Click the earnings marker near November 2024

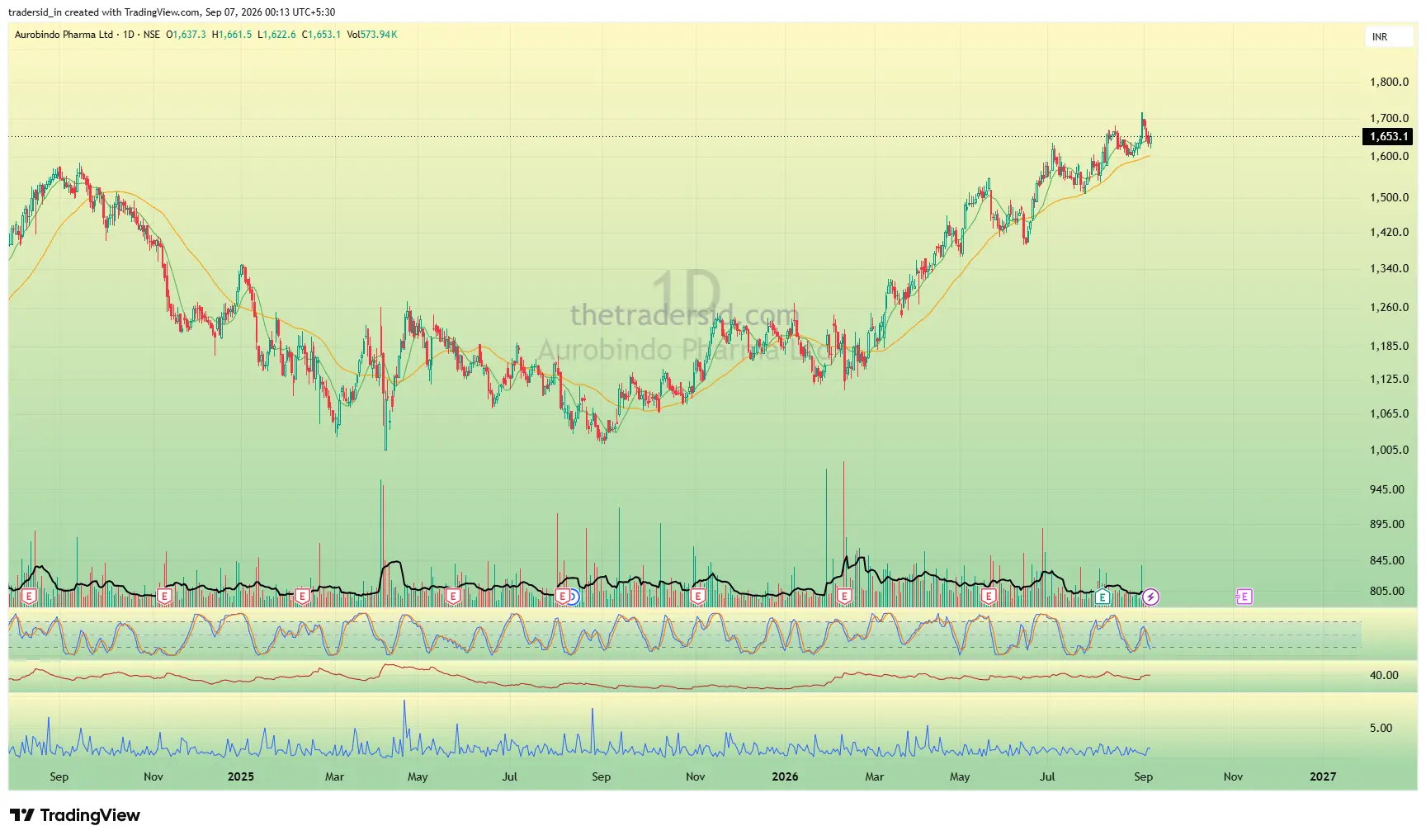[x=164, y=596]
